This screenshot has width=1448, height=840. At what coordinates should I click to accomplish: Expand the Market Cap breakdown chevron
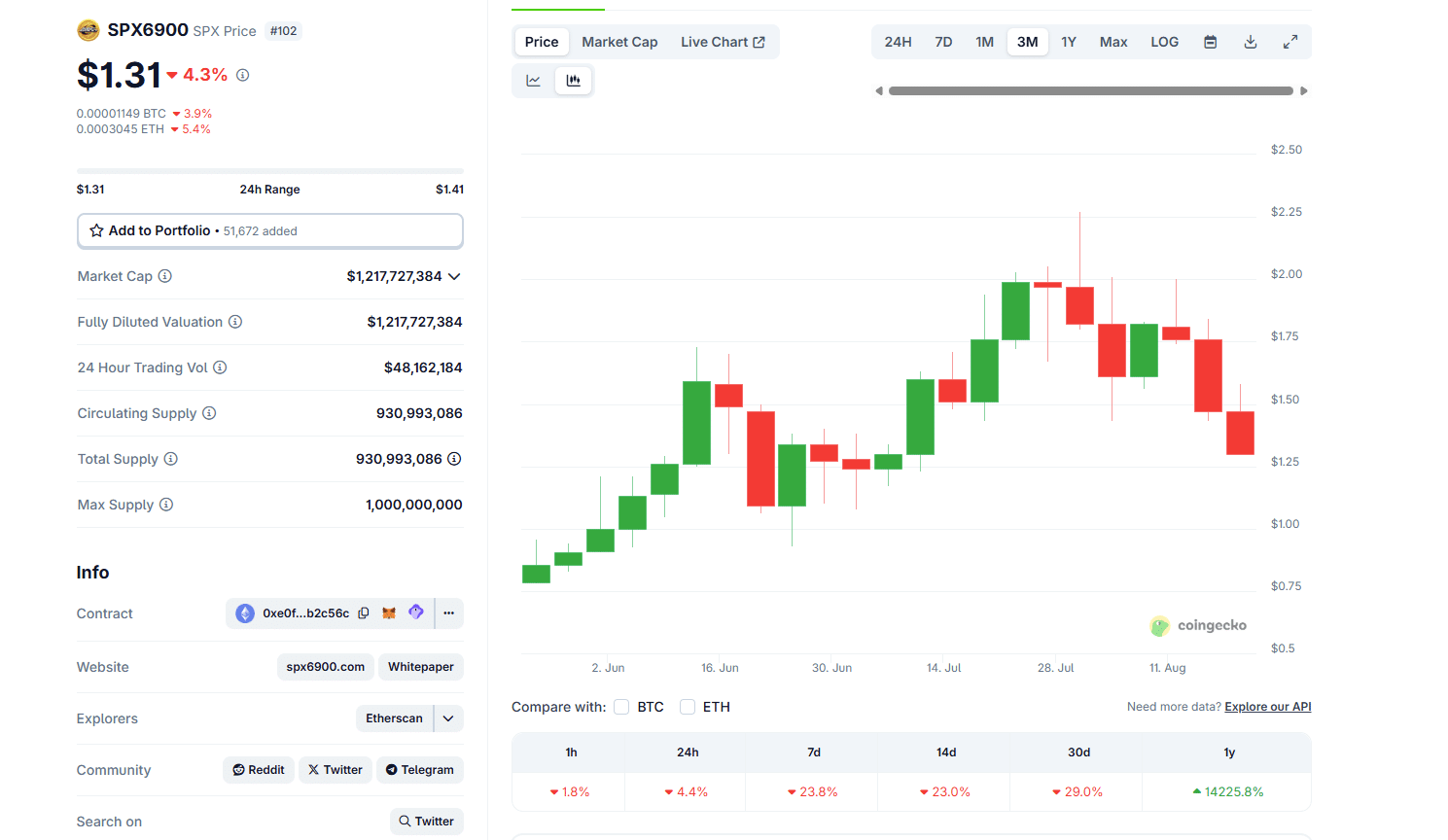(x=454, y=276)
